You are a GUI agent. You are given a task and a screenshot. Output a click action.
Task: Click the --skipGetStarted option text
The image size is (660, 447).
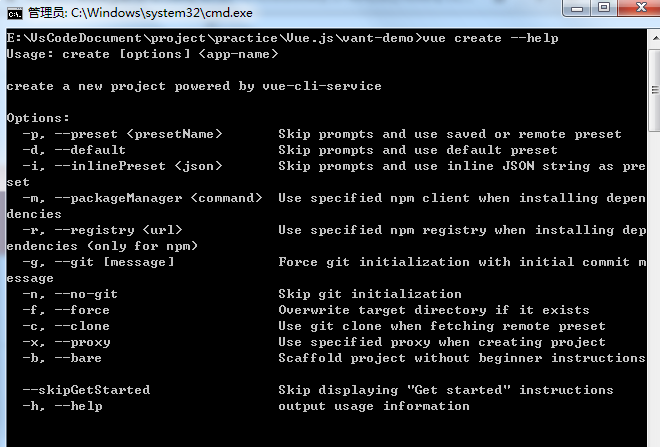86,390
